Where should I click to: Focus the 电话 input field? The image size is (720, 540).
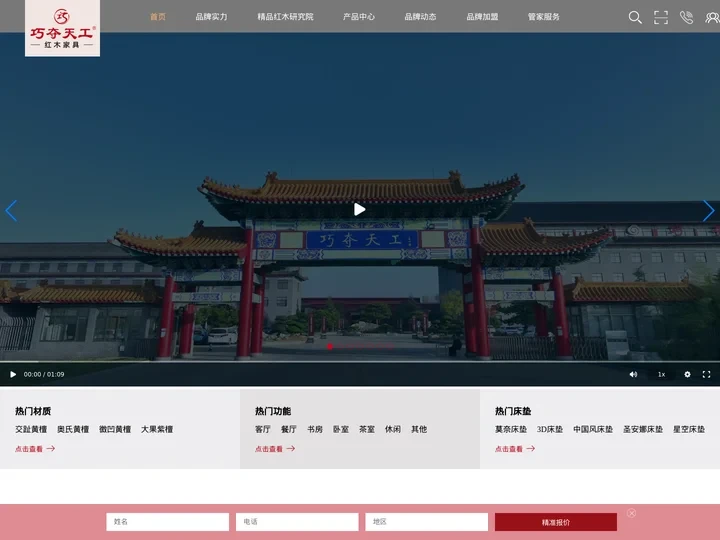tap(297, 522)
